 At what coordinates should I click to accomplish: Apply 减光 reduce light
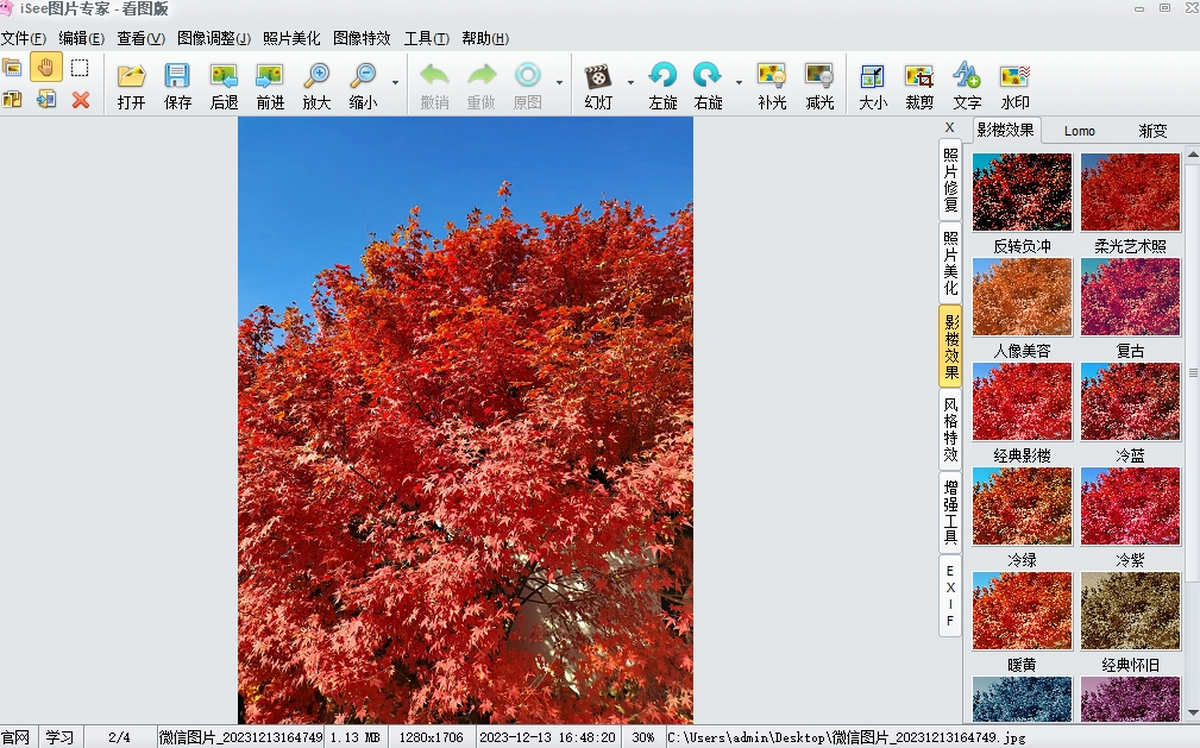click(x=819, y=87)
